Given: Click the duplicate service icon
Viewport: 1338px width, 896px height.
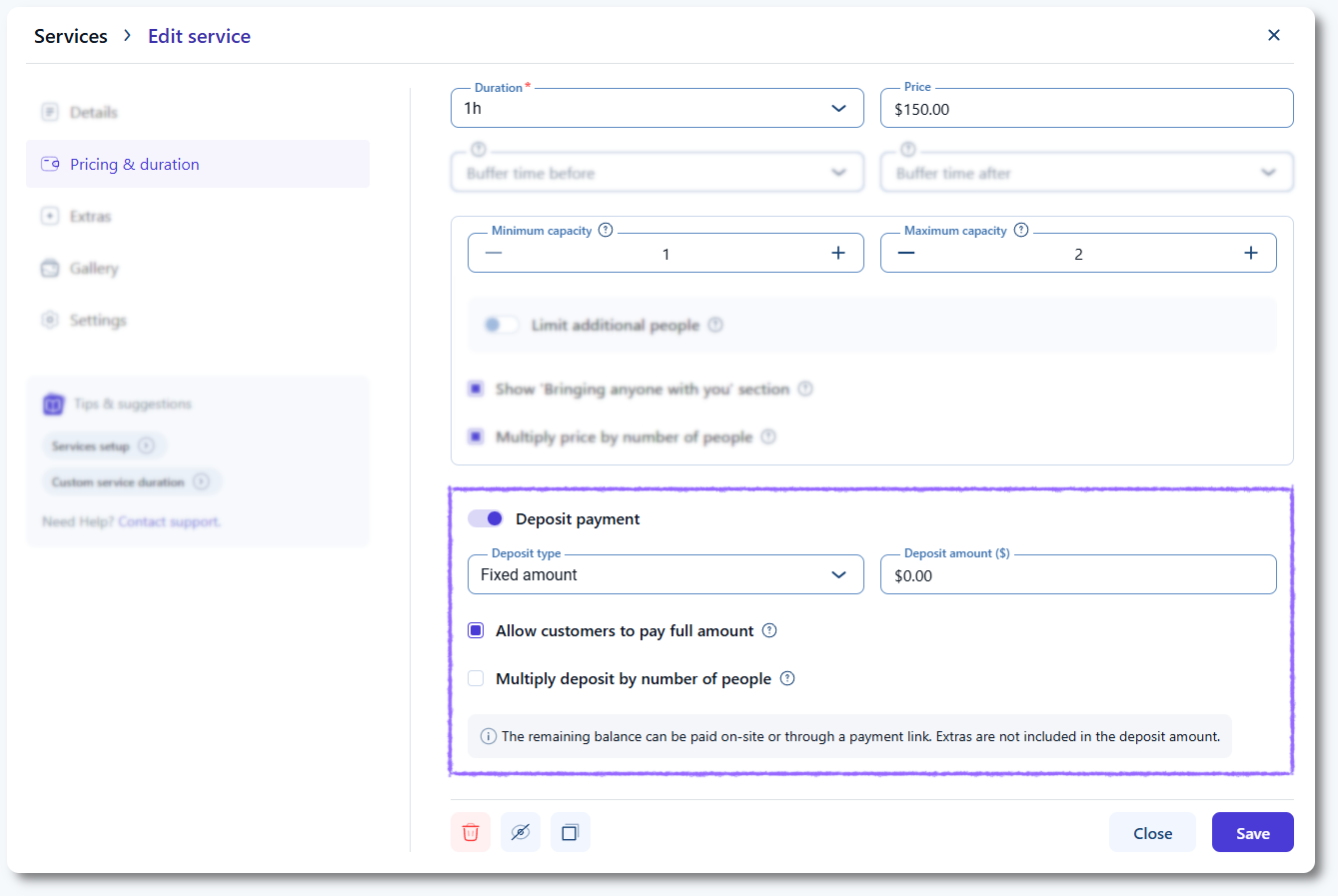Looking at the screenshot, I should [570, 832].
